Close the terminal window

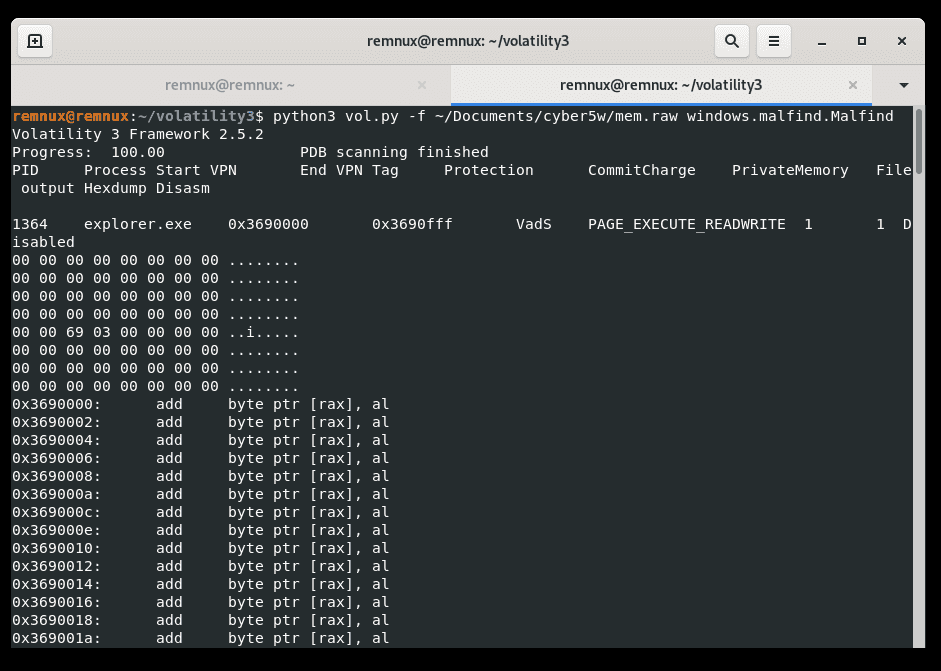(901, 41)
